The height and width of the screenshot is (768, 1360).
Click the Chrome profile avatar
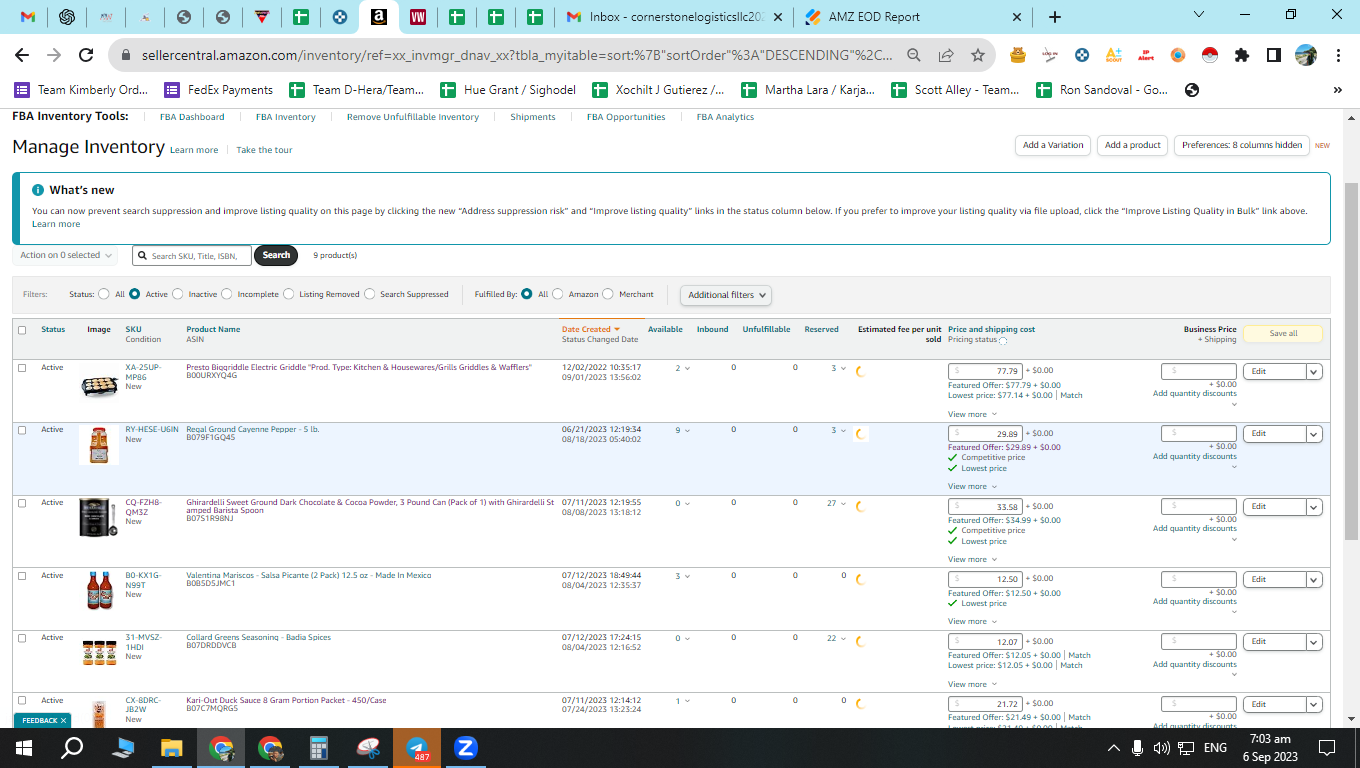point(1306,55)
